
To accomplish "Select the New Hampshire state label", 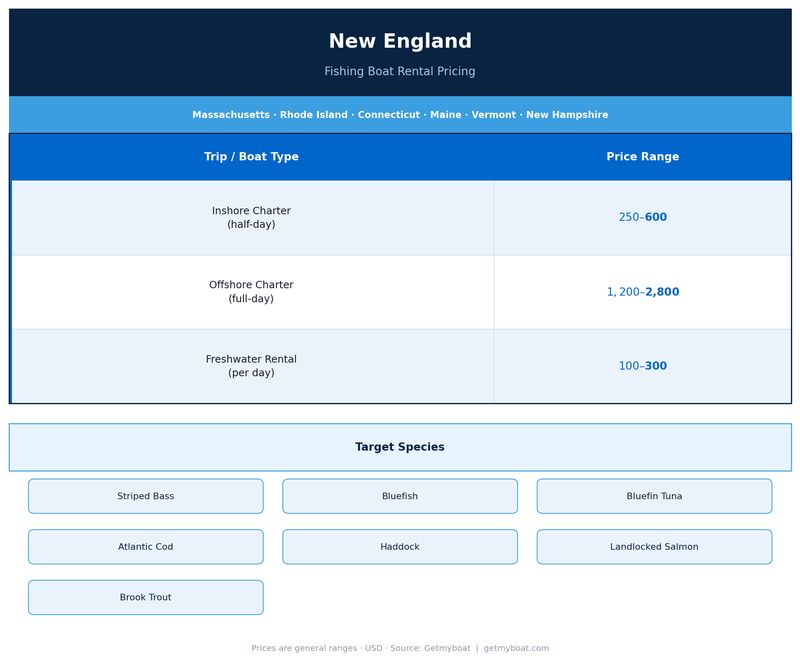I will click(566, 114).
